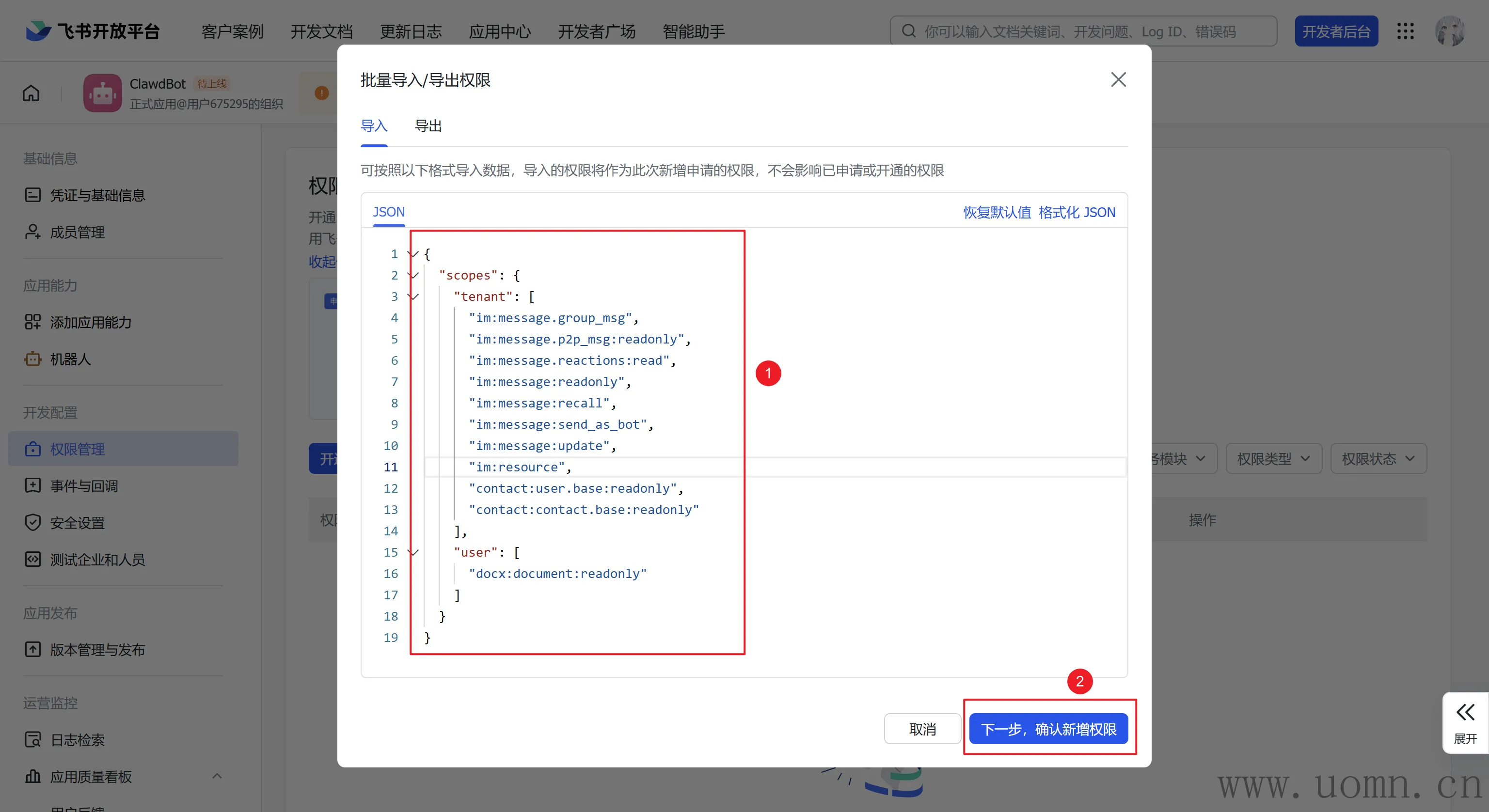Click the 格式化 JSON link
1489x812 pixels.
click(1077, 212)
